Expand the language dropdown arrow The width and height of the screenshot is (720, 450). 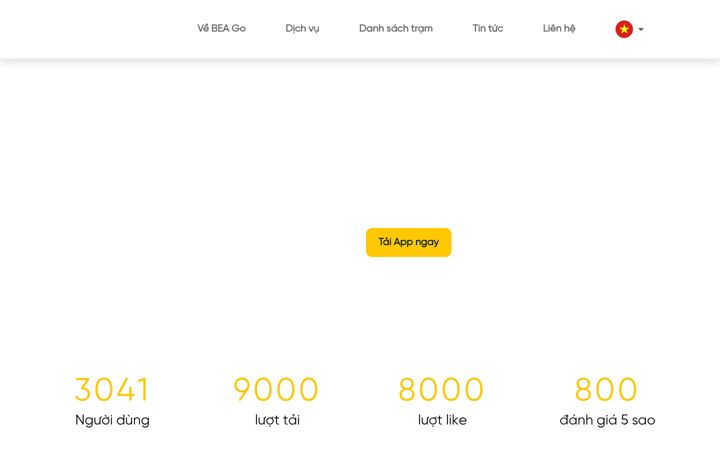click(641, 29)
